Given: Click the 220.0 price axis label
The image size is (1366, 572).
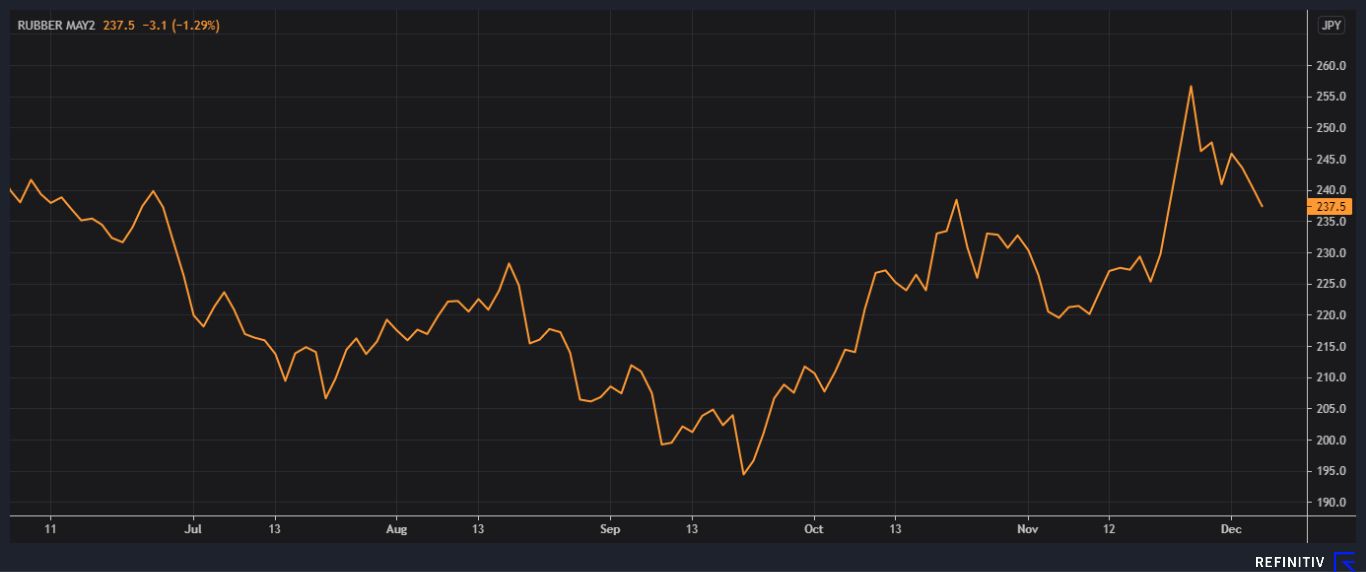Looking at the screenshot, I should pyautogui.click(x=1329, y=315).
